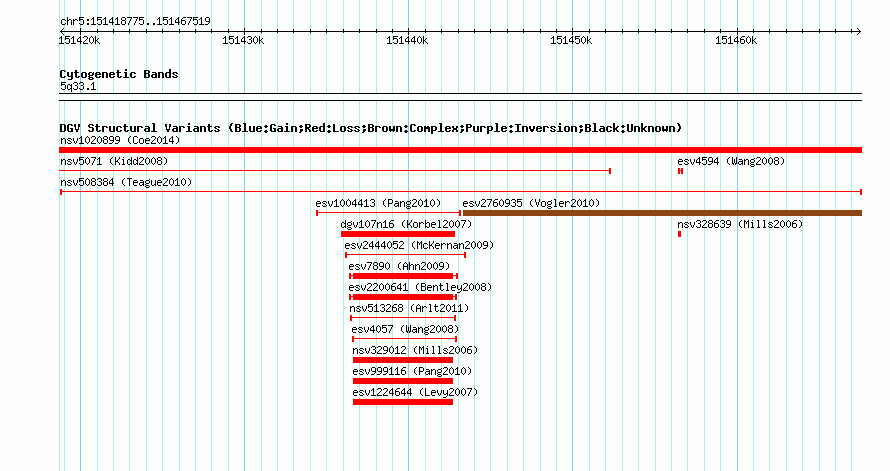The image size is (890, 471).
Task: Click the right arrowhead of the ruler
Action: pyautogui.click(x=859, y=31)
